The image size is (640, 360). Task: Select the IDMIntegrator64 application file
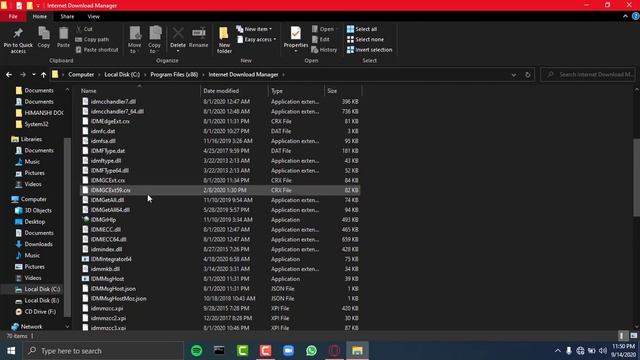click(x=220, y=259)
